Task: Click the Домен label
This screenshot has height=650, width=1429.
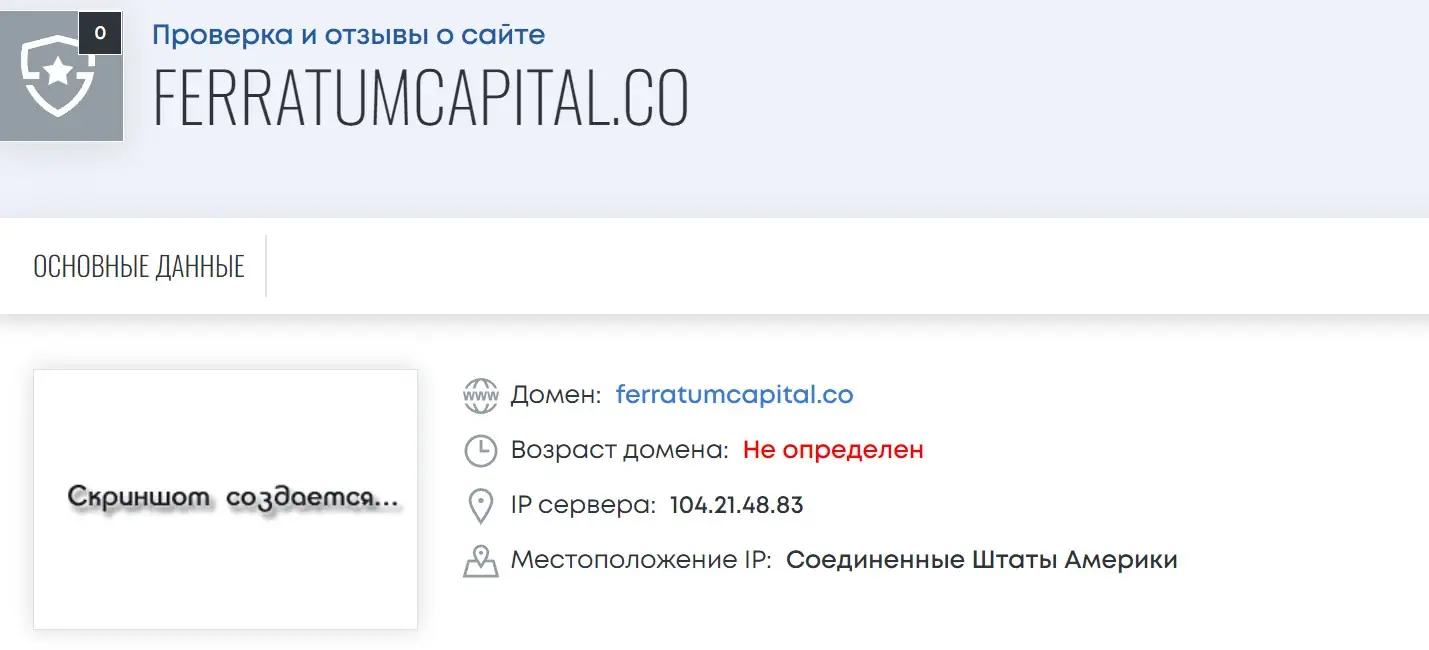Action: tap(556, 395)
